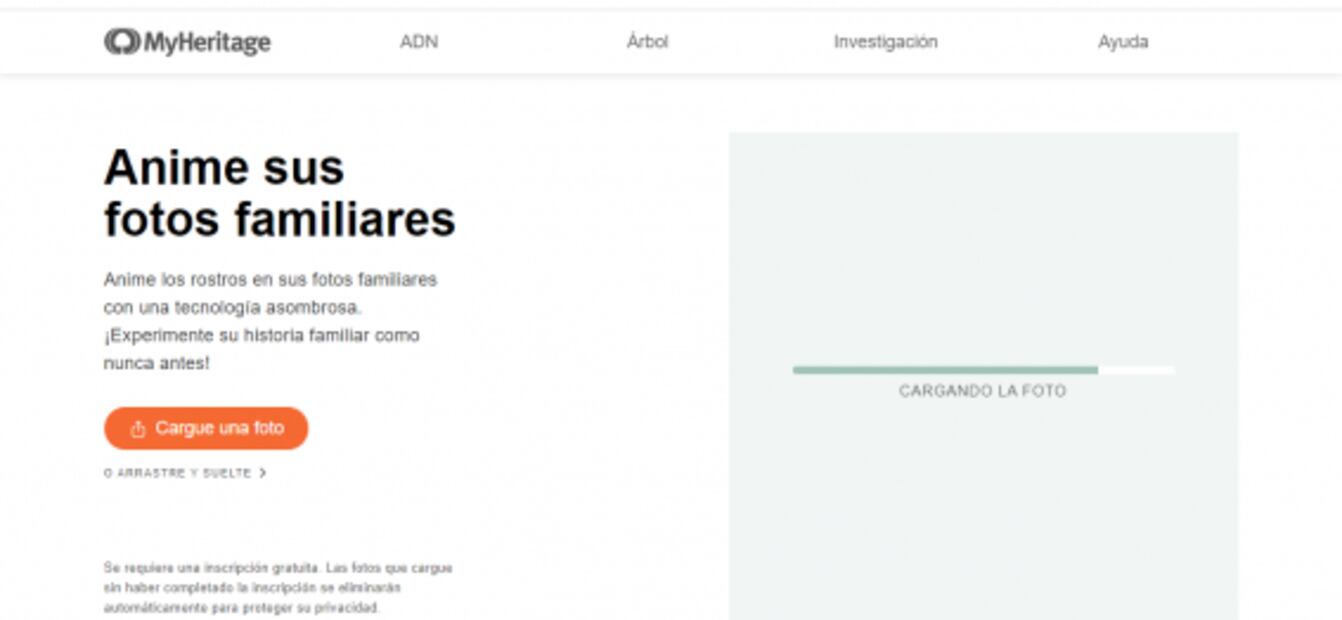
Task: Click the 'fotos familiares' heading line
Action: [279, 219]
